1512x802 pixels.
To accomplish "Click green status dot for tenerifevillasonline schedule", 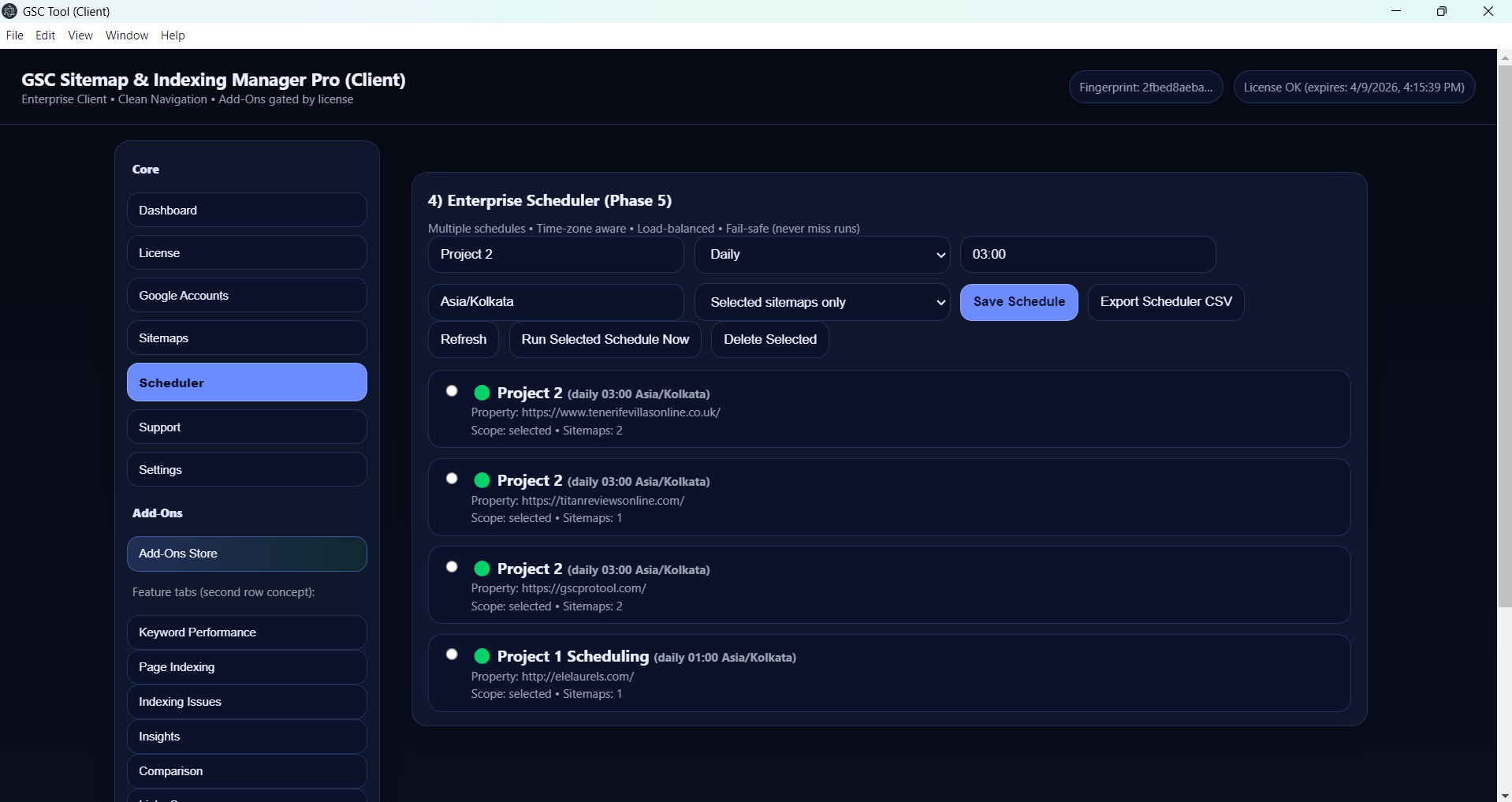I will [482, 393].
